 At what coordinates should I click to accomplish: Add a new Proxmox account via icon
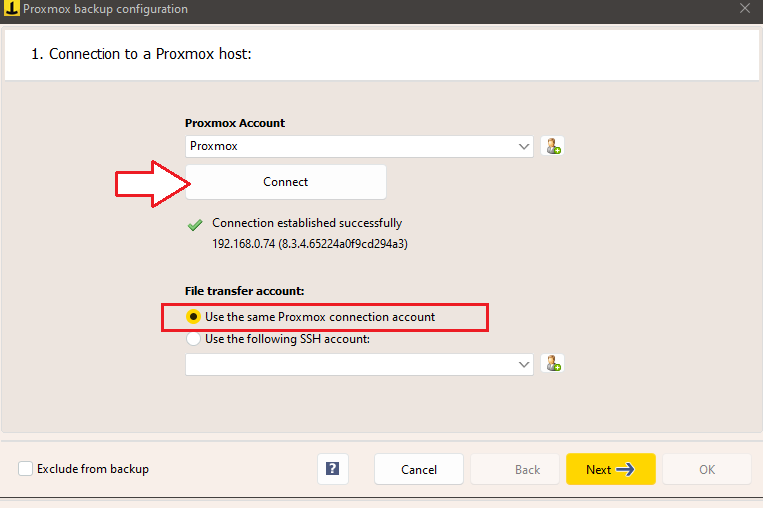[x=552, y=146]
